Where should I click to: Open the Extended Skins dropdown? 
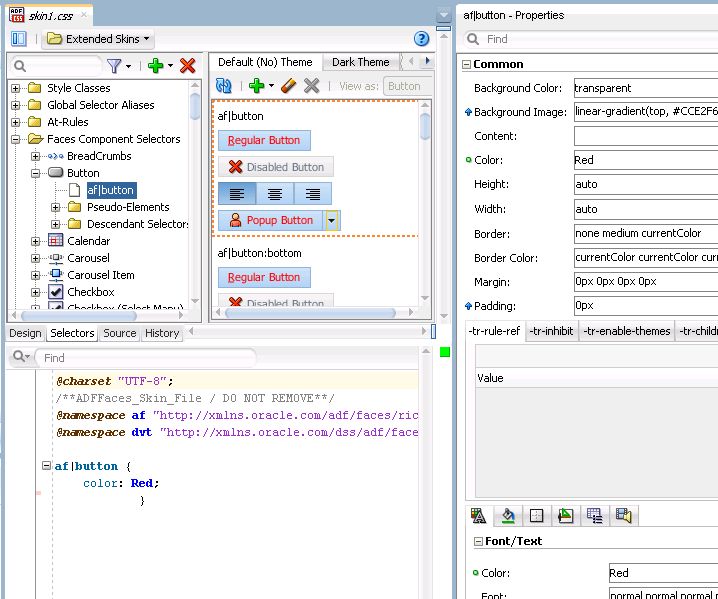[98, 39]
